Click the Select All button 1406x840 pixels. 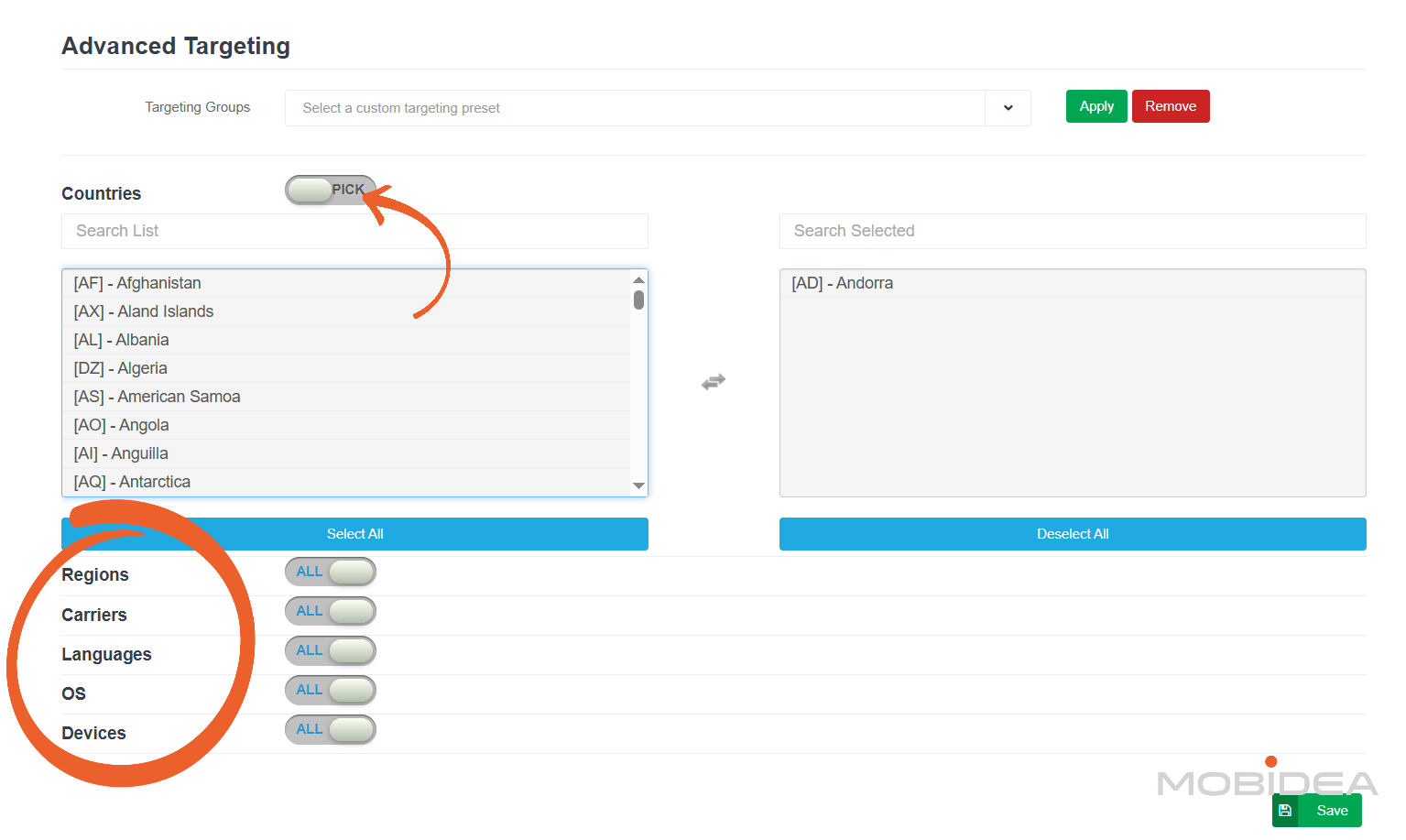click(354, 534)
